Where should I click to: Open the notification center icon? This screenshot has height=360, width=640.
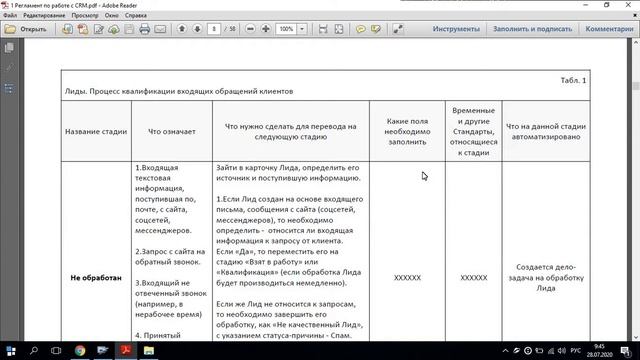625,351
